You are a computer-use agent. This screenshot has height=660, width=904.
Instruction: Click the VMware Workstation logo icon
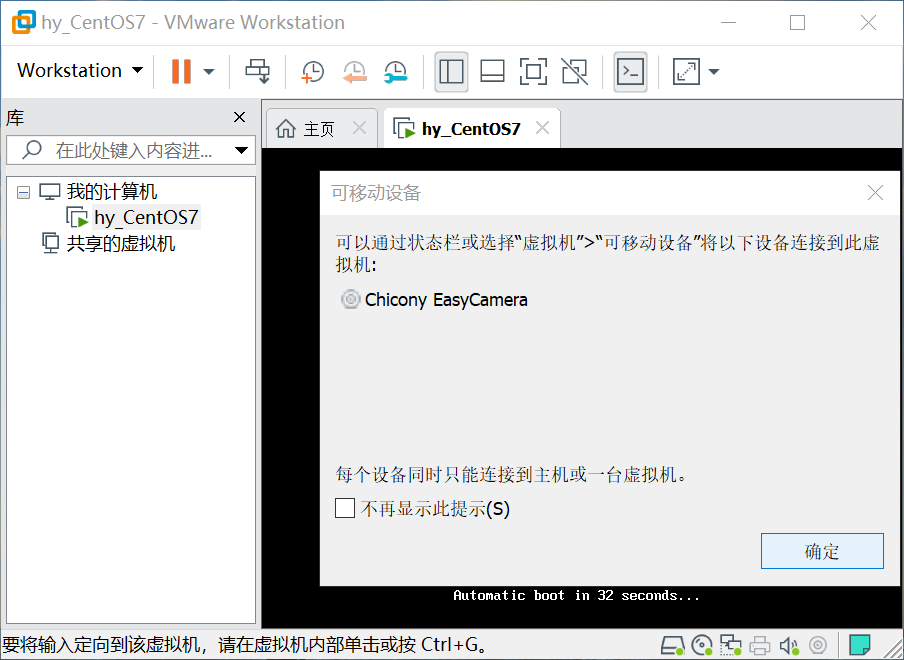coord(24,22)
